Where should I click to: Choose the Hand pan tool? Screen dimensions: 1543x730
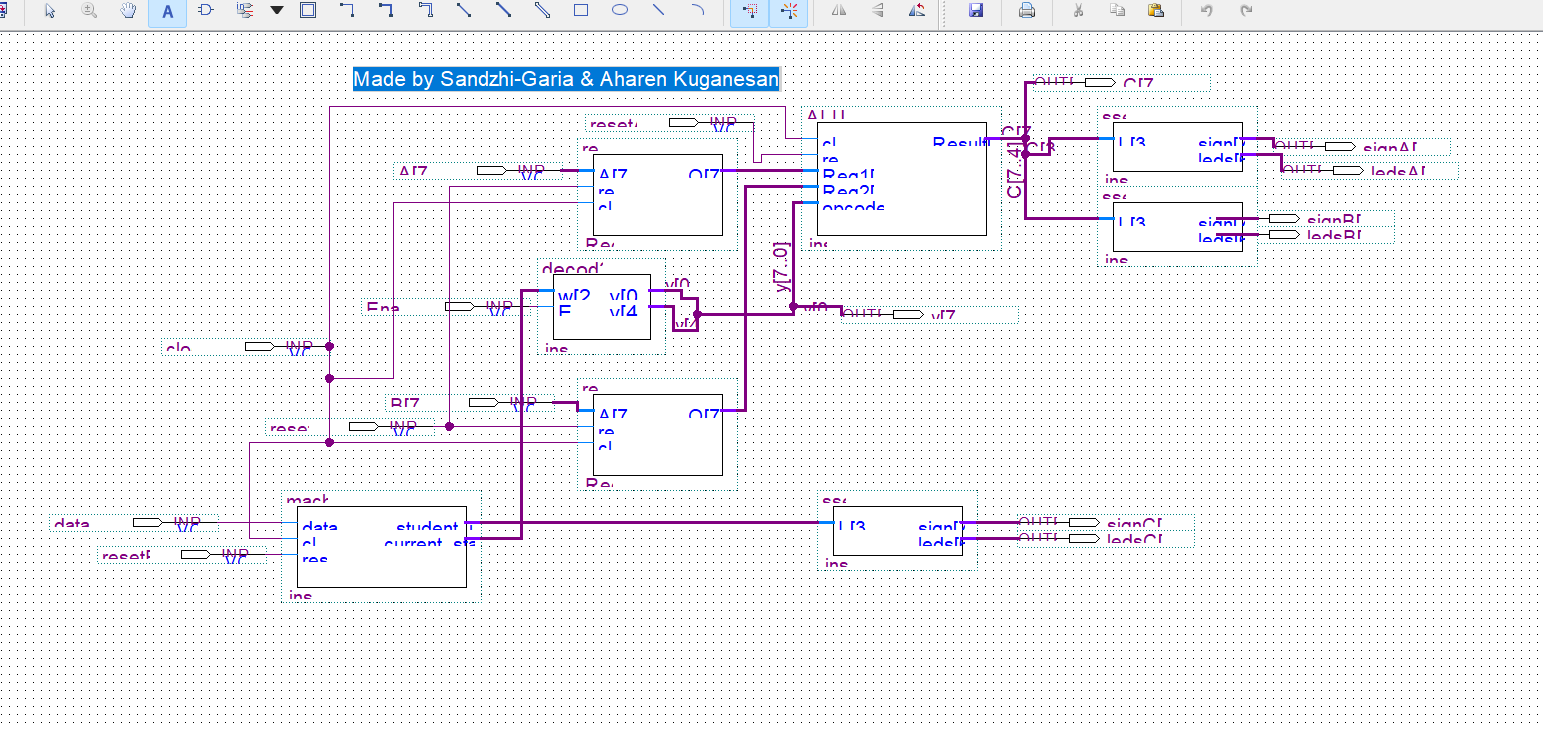[x=128, y=11]
